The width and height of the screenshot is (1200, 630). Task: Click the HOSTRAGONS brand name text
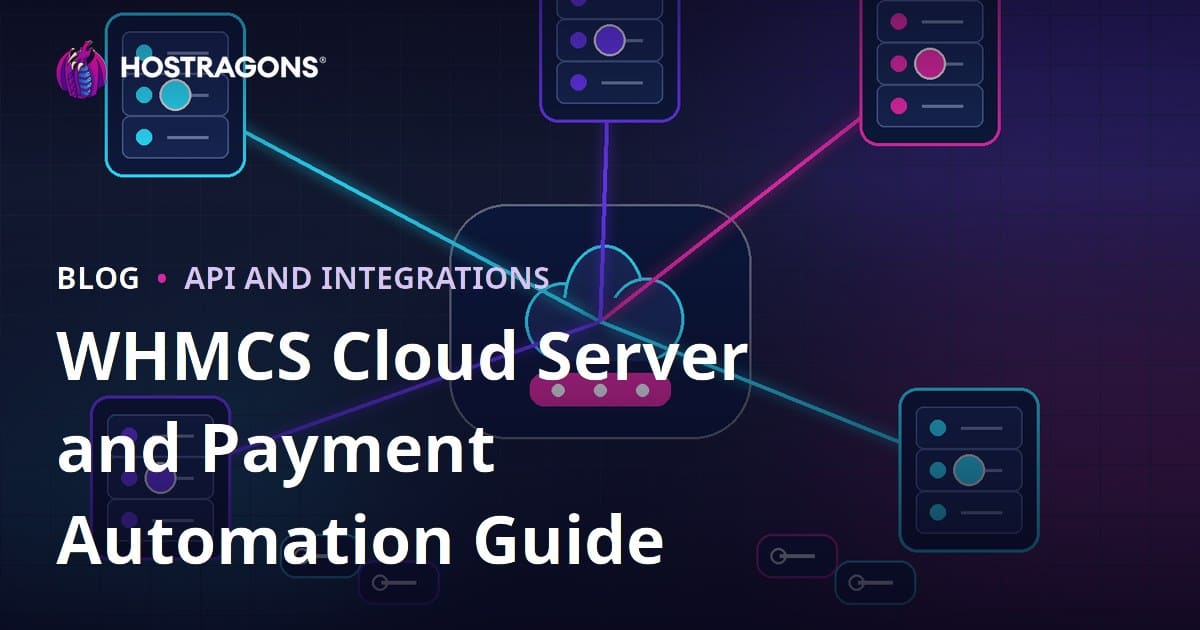tap(222, 68)
